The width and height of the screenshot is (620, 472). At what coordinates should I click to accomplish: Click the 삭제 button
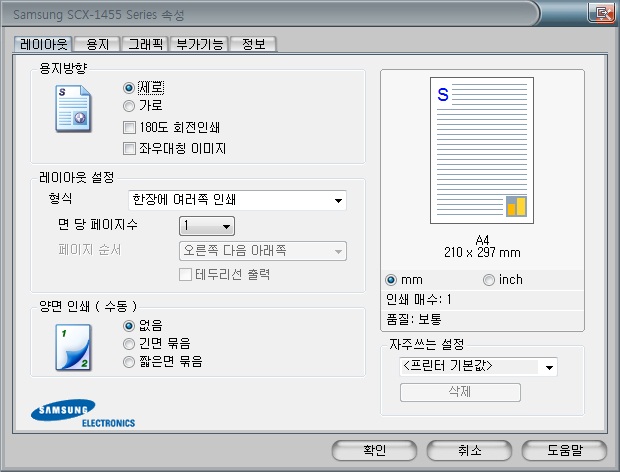pyautogui.click(x=460, y=392)
